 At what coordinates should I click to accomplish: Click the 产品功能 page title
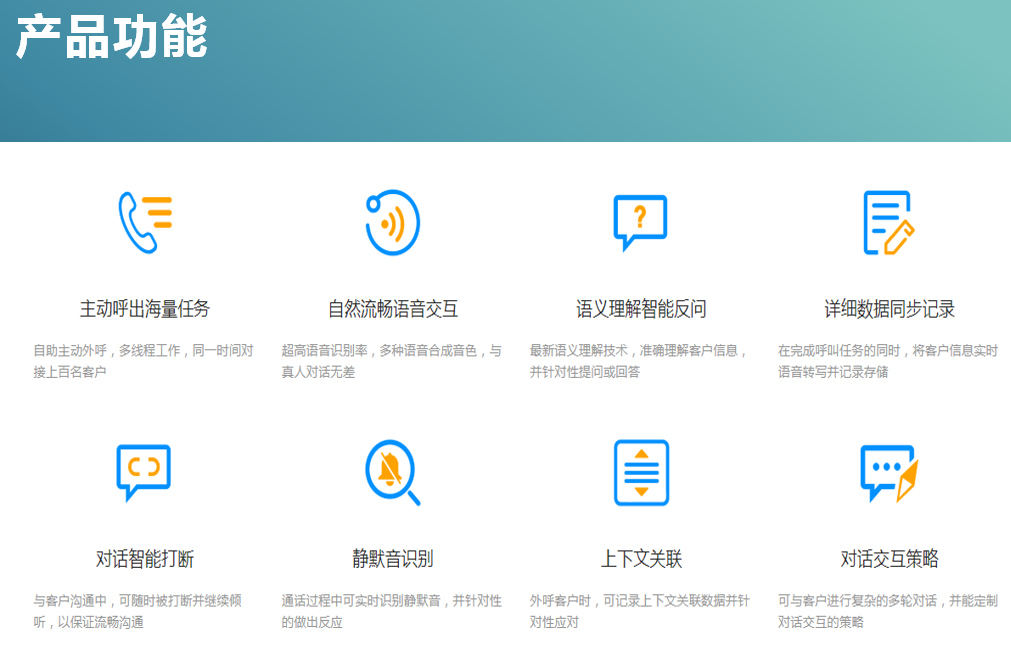tap(112, 37)
